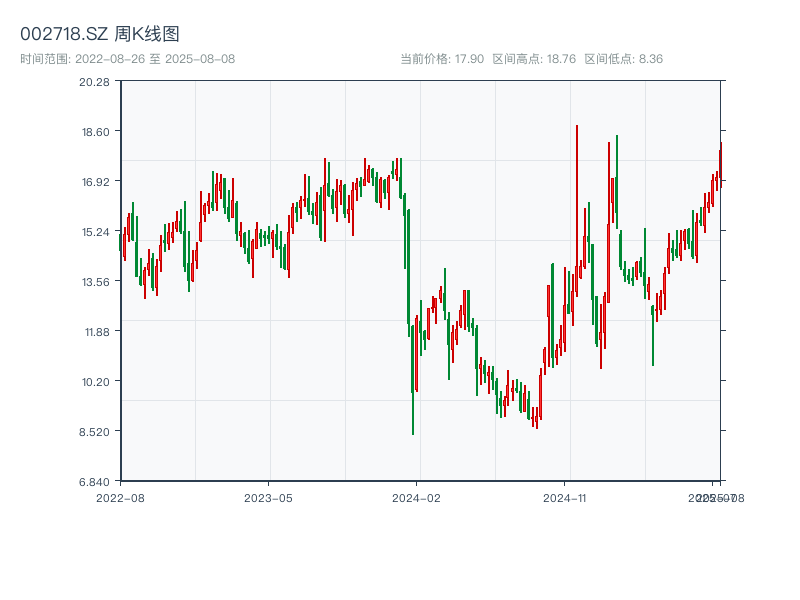Click the y-axis value 16.92

[96, 182]
